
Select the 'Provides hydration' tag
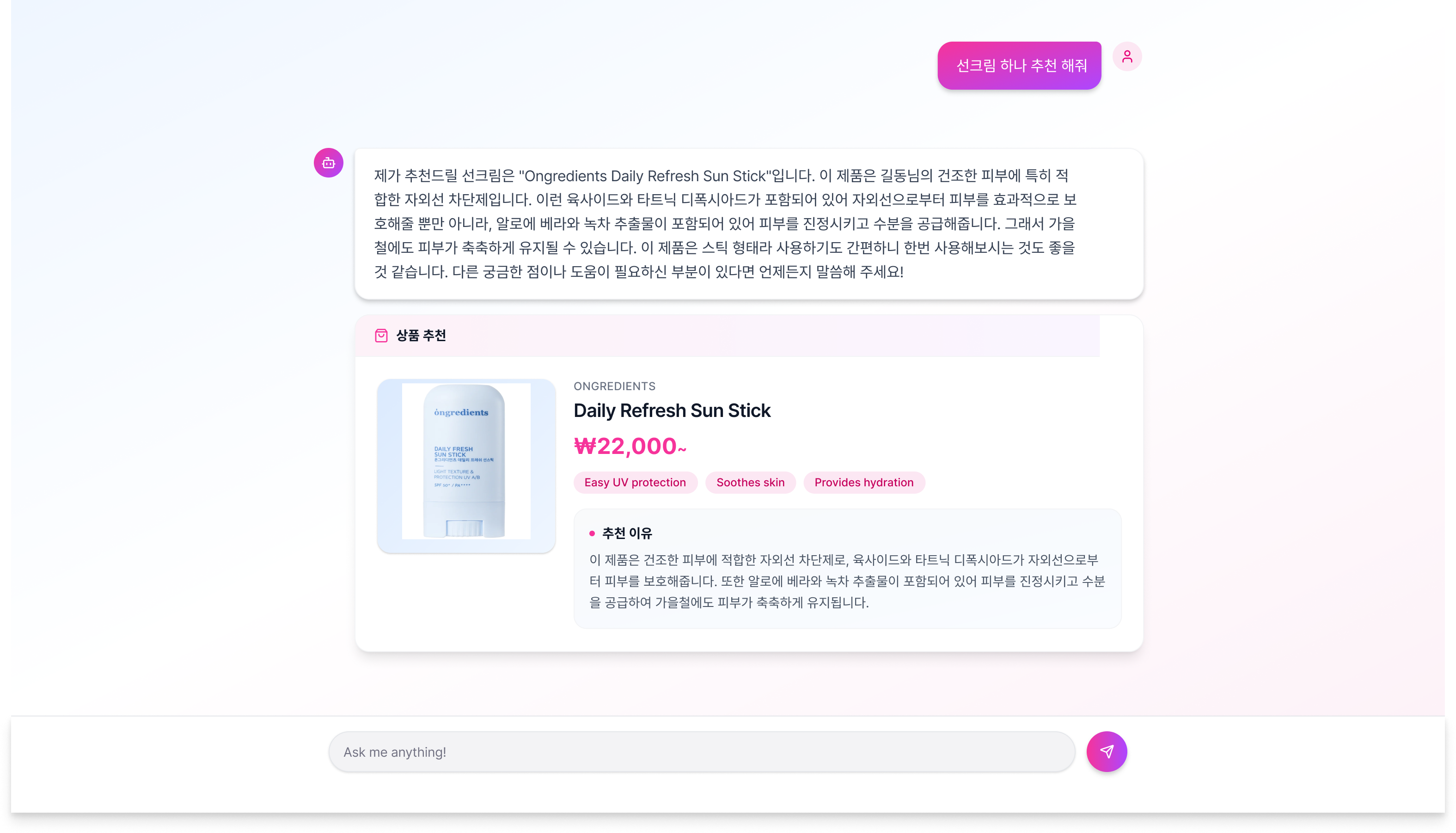point(863,482)
